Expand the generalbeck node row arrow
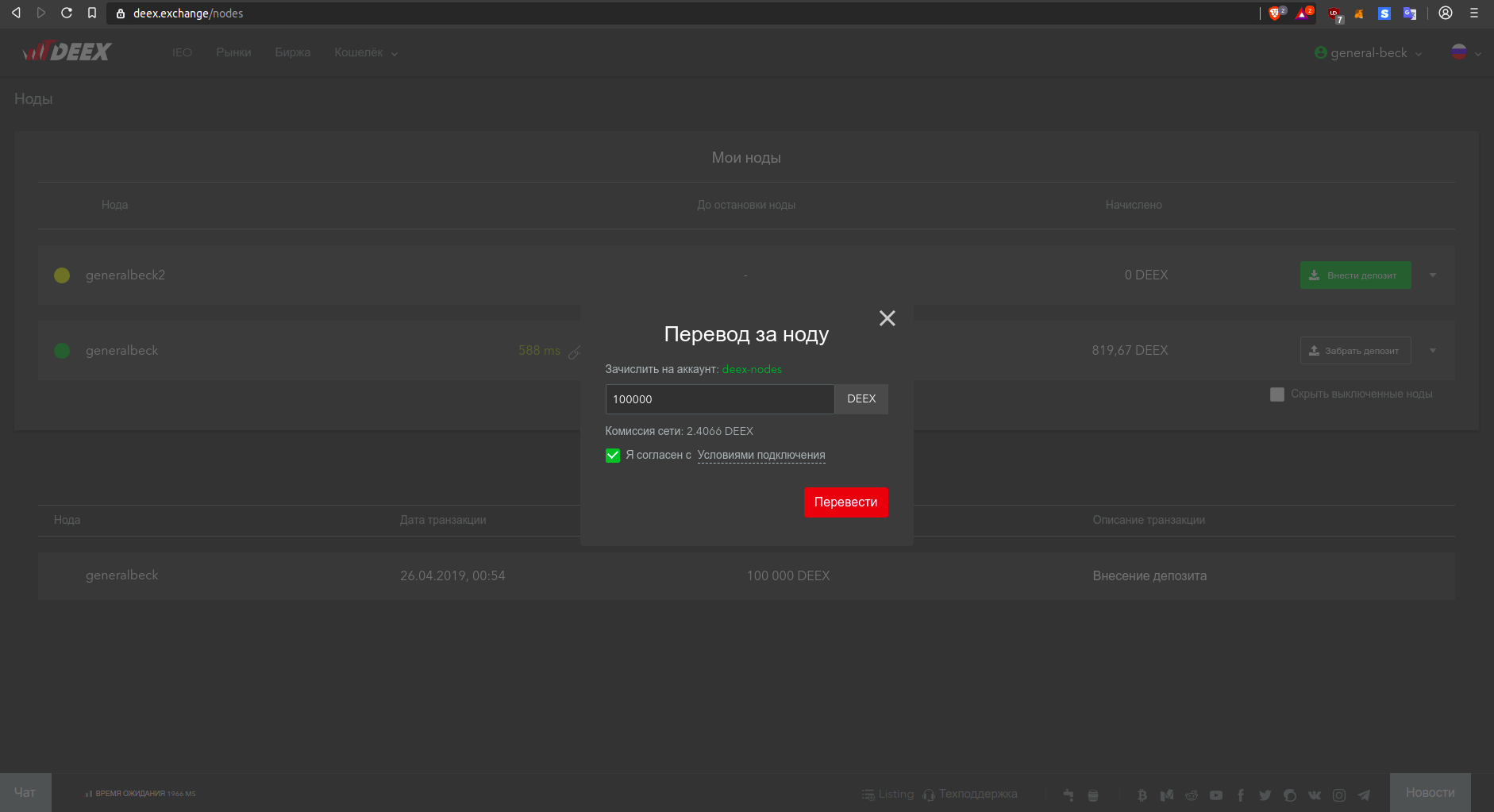The height and width of the screenshot is (812, 1494). point(1433,351)
